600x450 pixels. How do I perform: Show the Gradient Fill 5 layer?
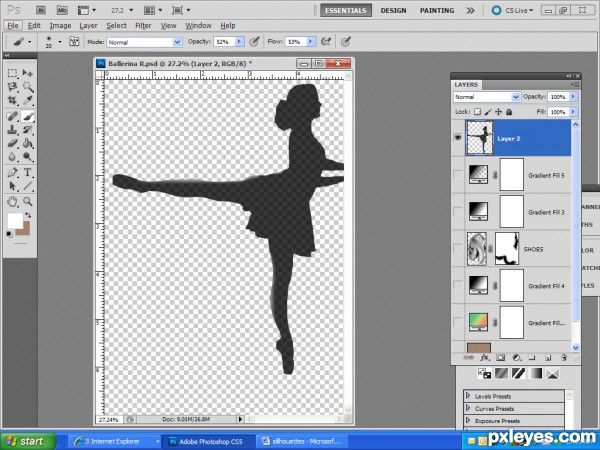(x=458, y=175)
